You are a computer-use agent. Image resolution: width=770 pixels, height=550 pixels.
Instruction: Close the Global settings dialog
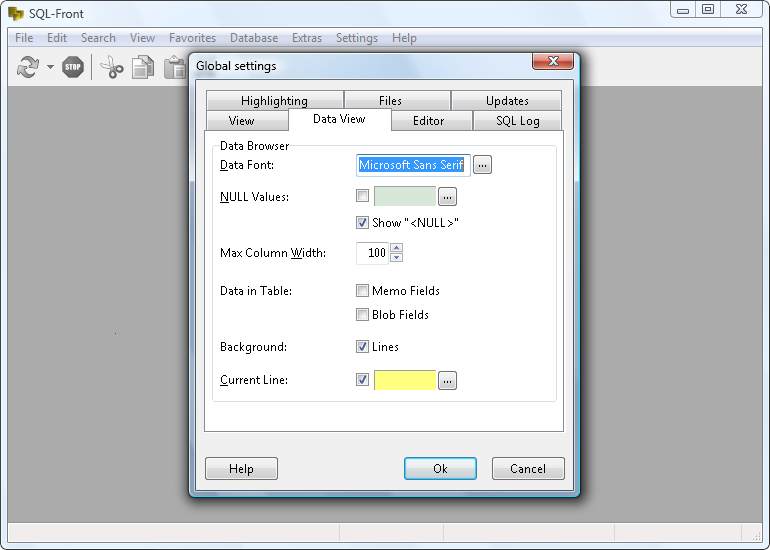(553, 61)
